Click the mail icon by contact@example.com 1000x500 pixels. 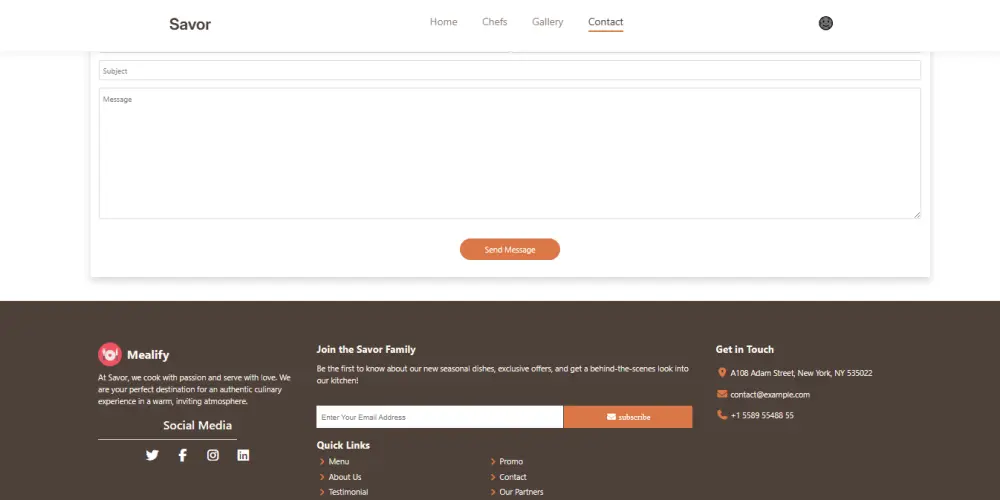click(722, 394)
